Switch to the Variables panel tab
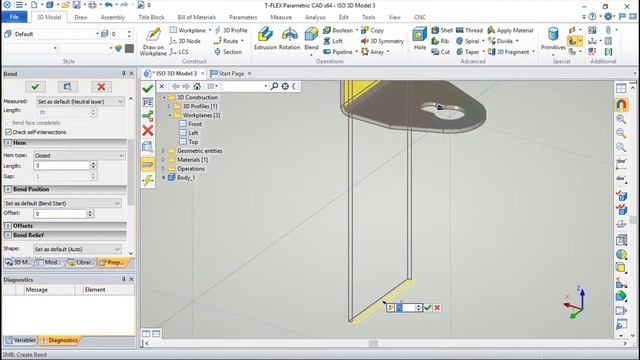640x360 pixels. pyautogui.click(x=20, y=340)
